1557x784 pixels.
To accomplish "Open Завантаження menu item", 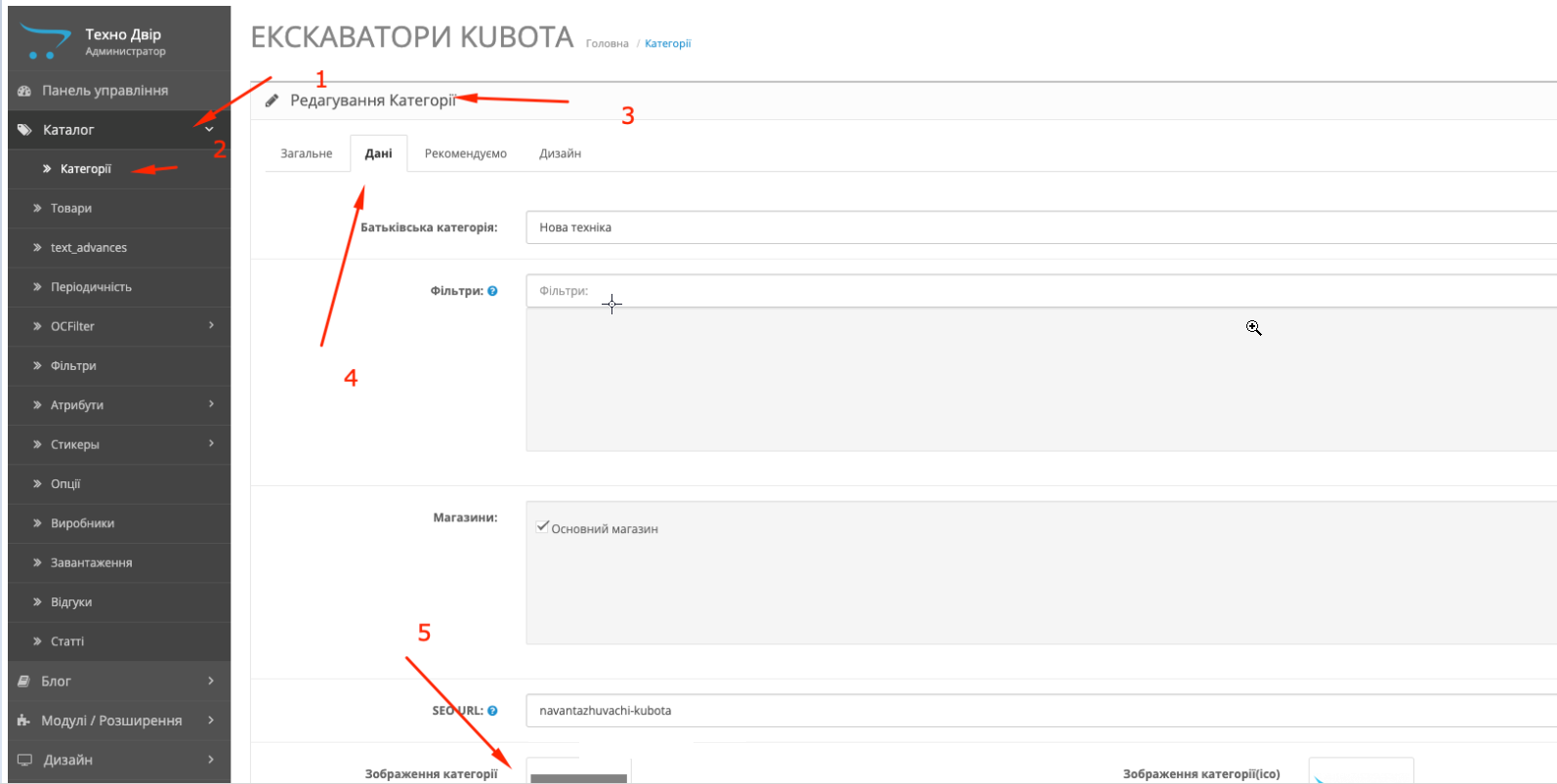I will [x=119, y=562].
